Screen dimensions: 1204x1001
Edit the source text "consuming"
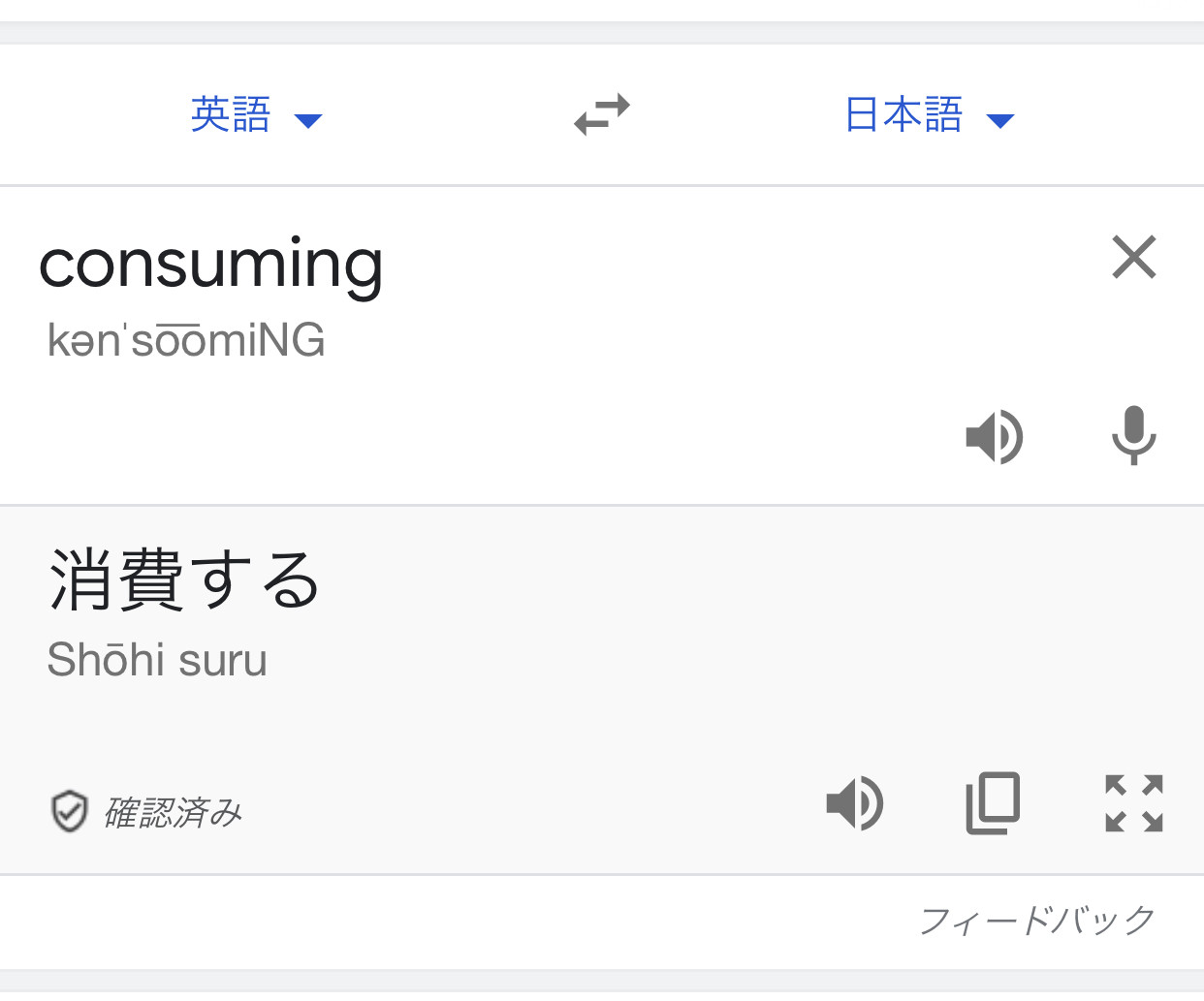pyautogui.click(x=211, y=265)
